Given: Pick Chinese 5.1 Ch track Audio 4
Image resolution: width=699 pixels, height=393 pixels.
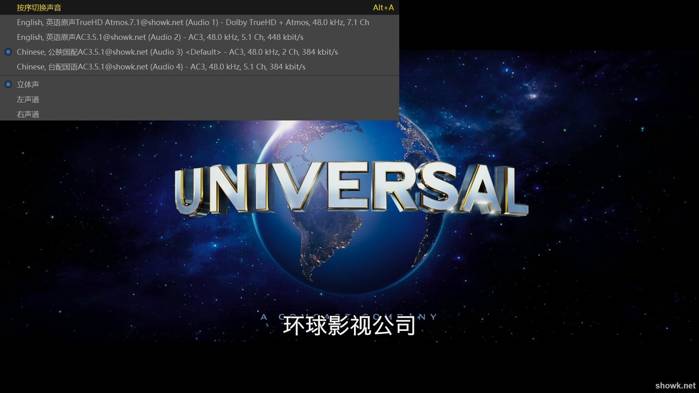Looking at the screenshot, I should [199, 66].
